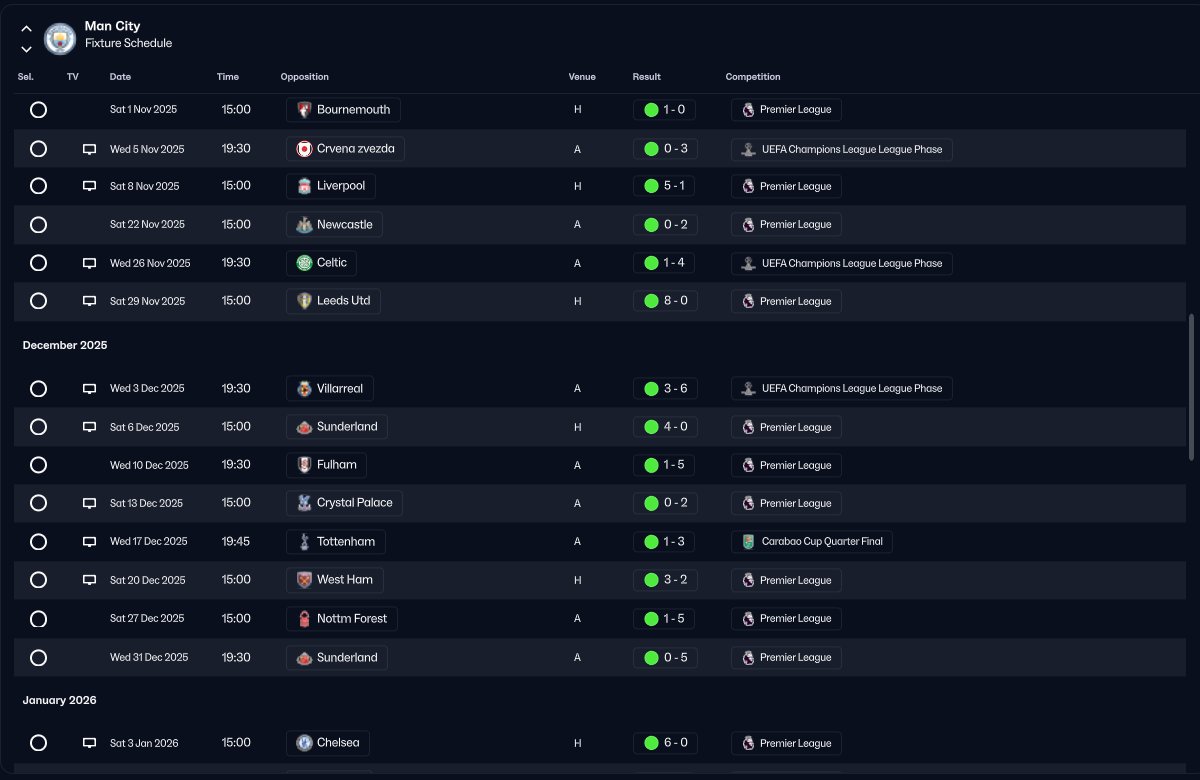The image size is (1200, 780).
Task: Open the 8 - 0 Leeds result
Action: [x=674, y=301]
